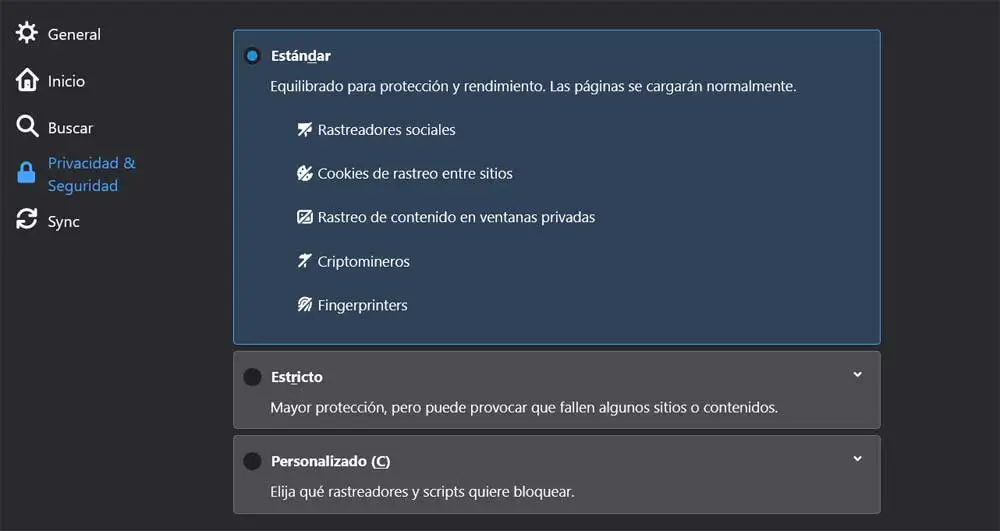Go to the Buscar settings category
Screen dimensions: 1000x531
pyautogui.click(x=70, y=128)
